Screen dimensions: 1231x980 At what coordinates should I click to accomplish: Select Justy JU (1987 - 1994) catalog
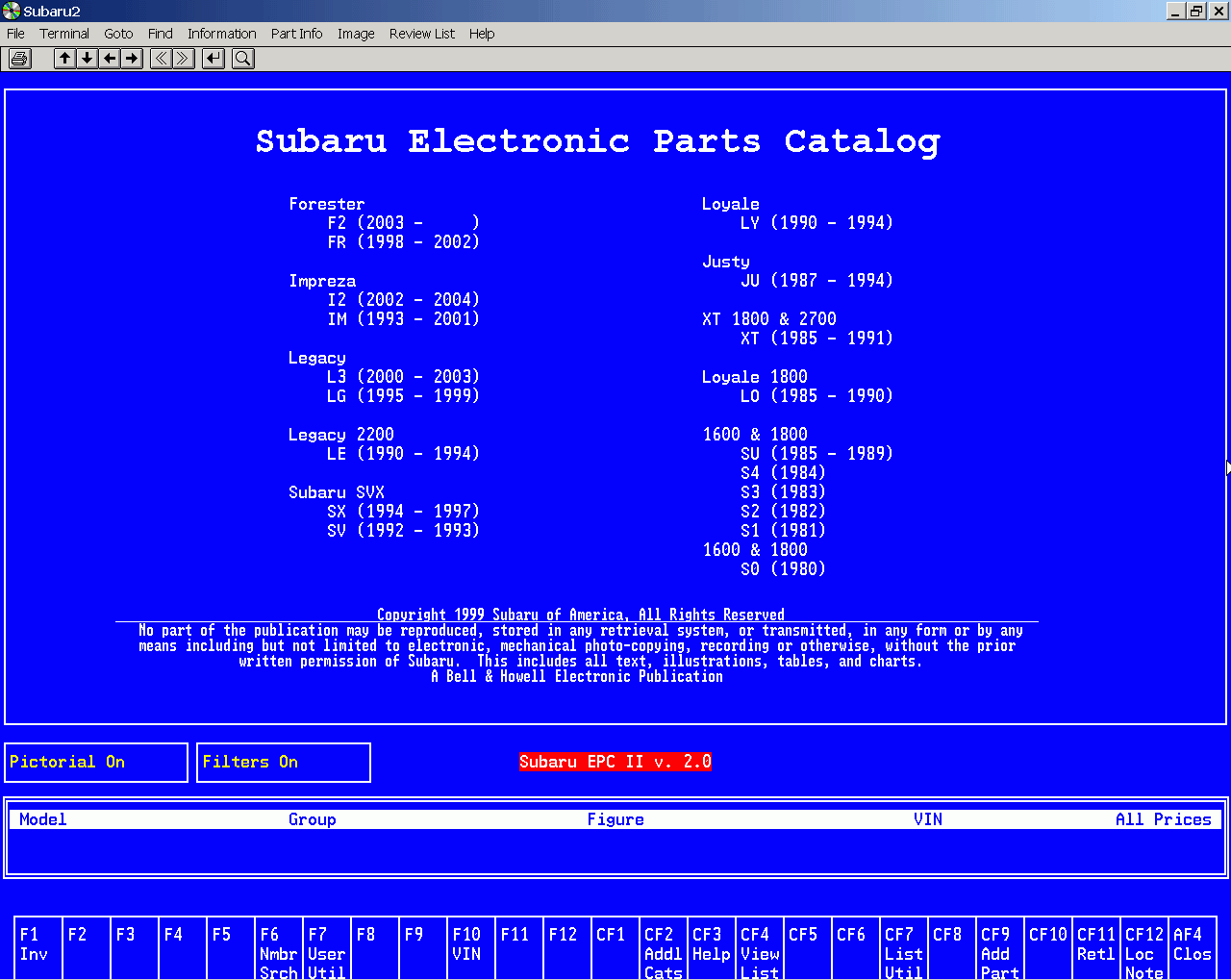pyautogui.click(x=816, y=281)
